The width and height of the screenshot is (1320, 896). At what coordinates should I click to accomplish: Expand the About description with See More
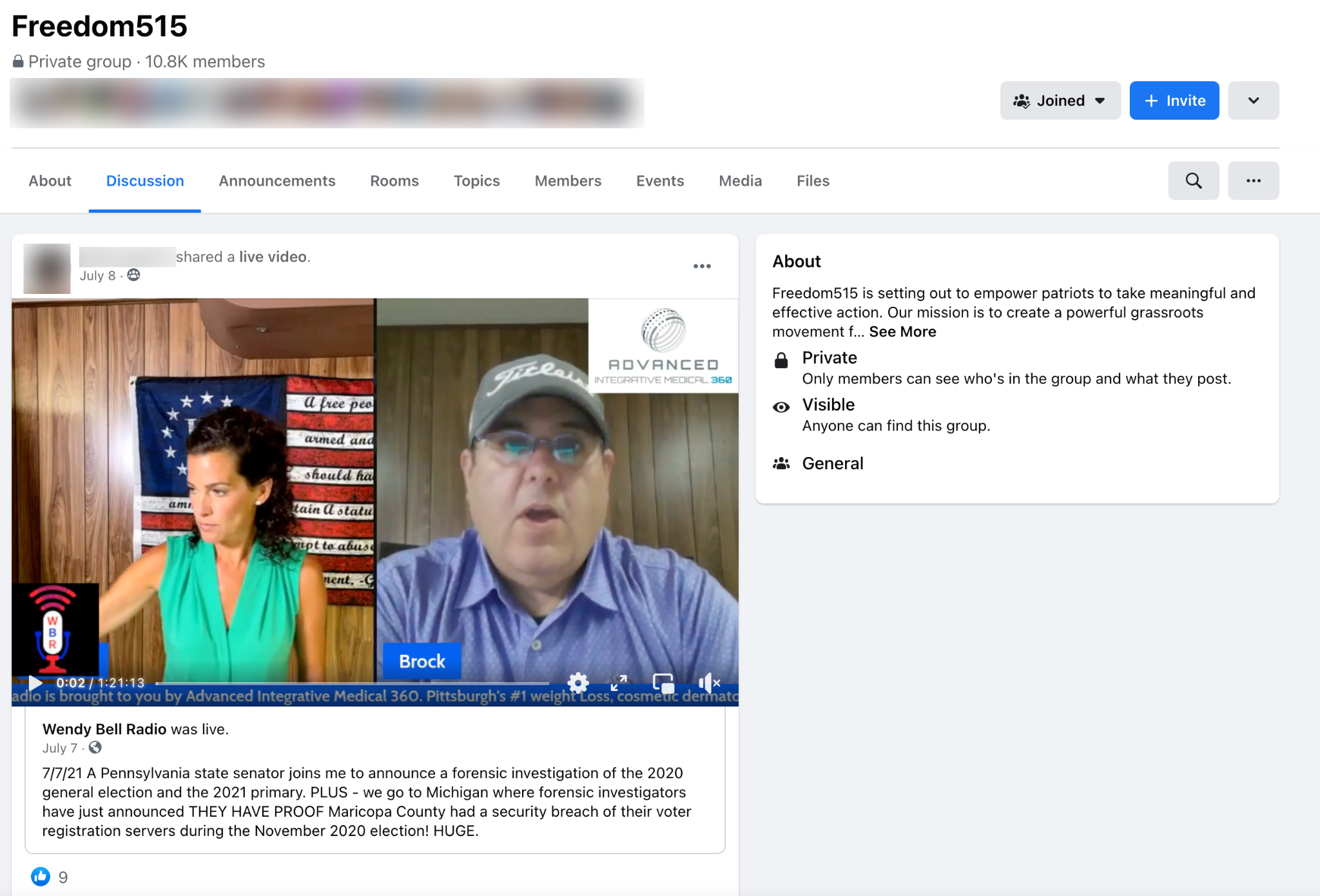click(902, 331)
